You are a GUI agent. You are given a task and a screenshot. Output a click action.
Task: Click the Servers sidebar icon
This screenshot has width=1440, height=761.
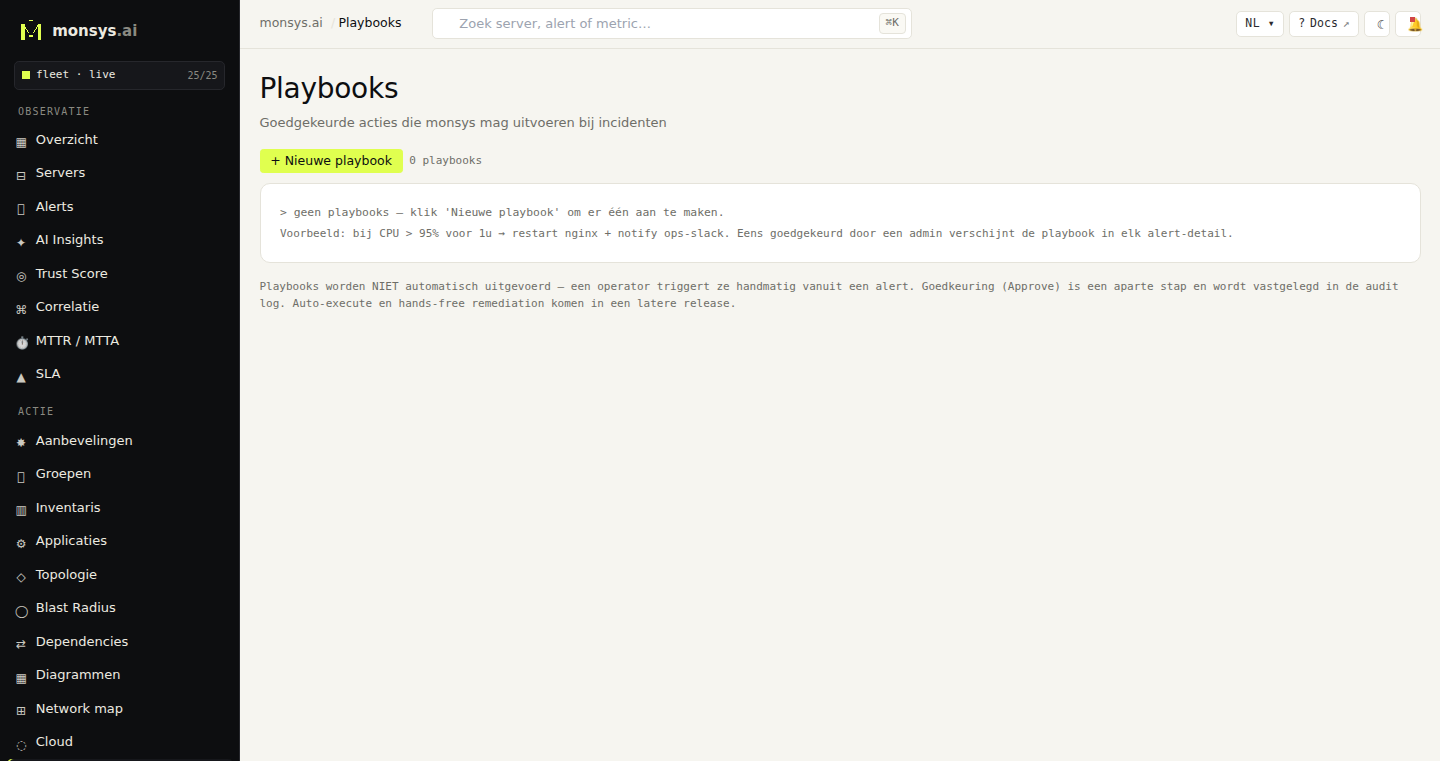point(21,176)
